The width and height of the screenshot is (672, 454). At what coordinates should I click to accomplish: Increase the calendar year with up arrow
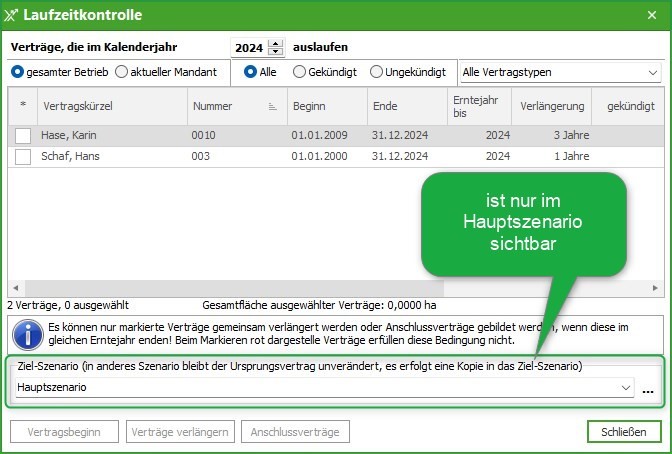tap(276, 43)
